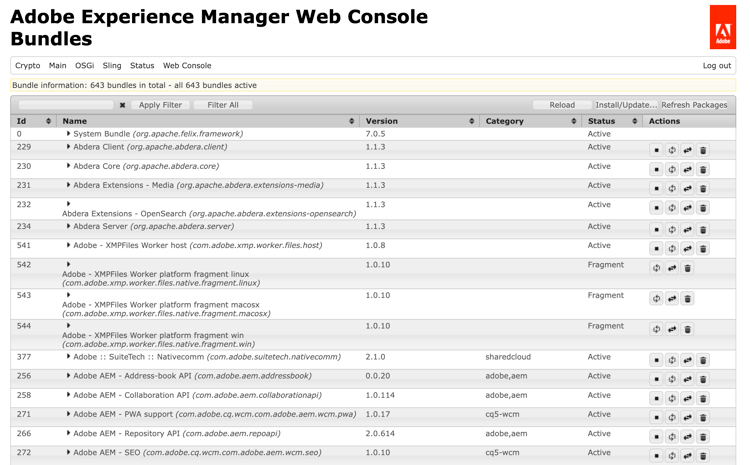Viewport: 750px width, 465px height.
Task: Sort bundles by Status column
Action: [x=612, y=121]
